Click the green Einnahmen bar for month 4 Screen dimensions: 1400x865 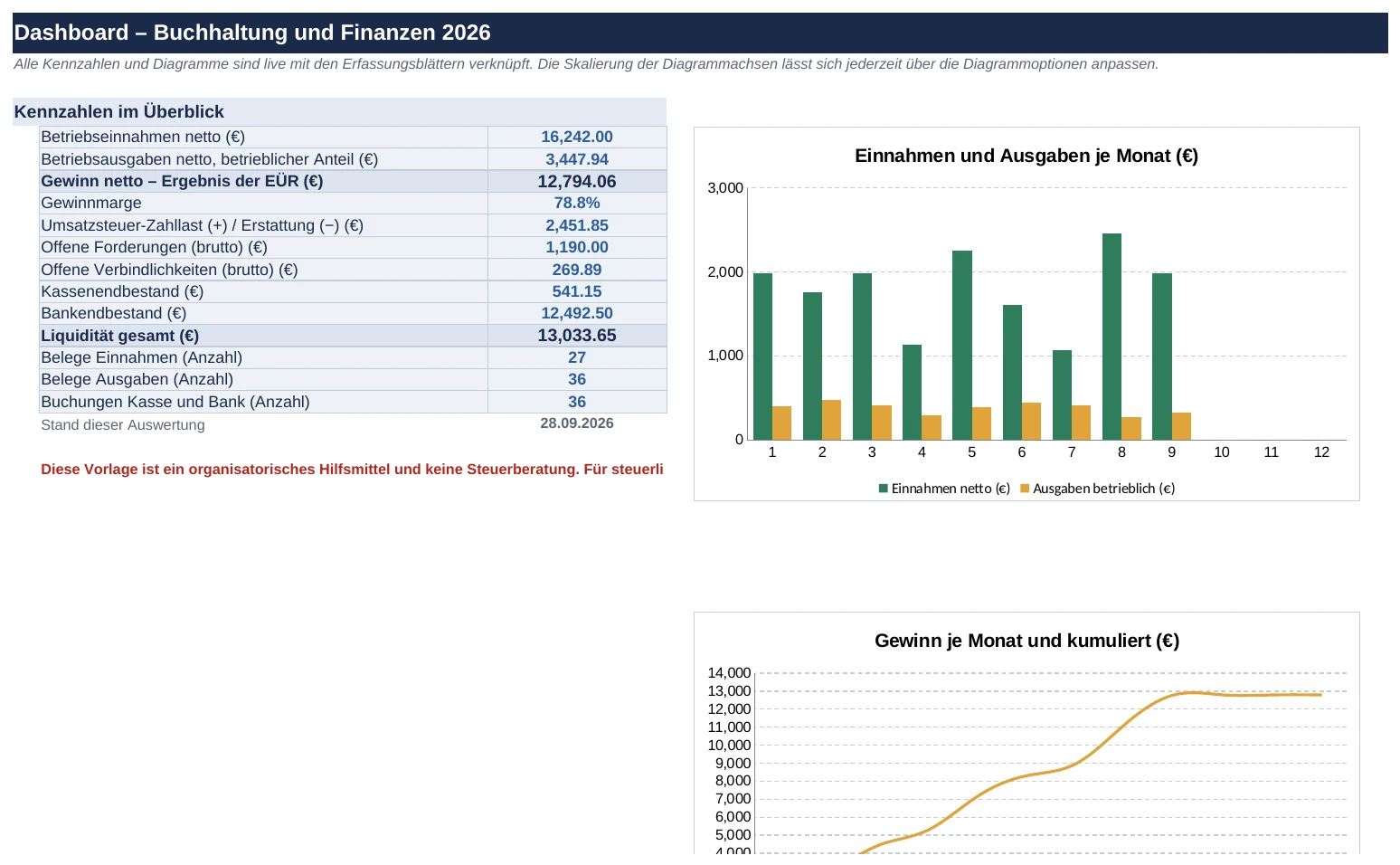[912, 392]
